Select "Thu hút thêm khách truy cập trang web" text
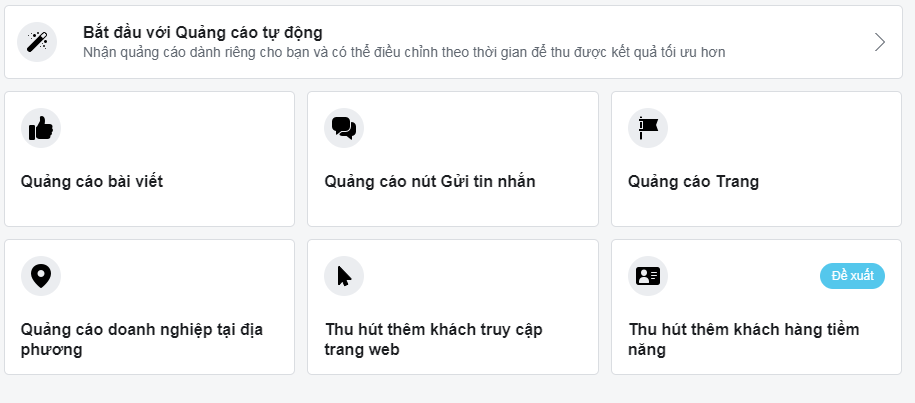The height and width of the screenshot is (403, 915). [434, 340]
